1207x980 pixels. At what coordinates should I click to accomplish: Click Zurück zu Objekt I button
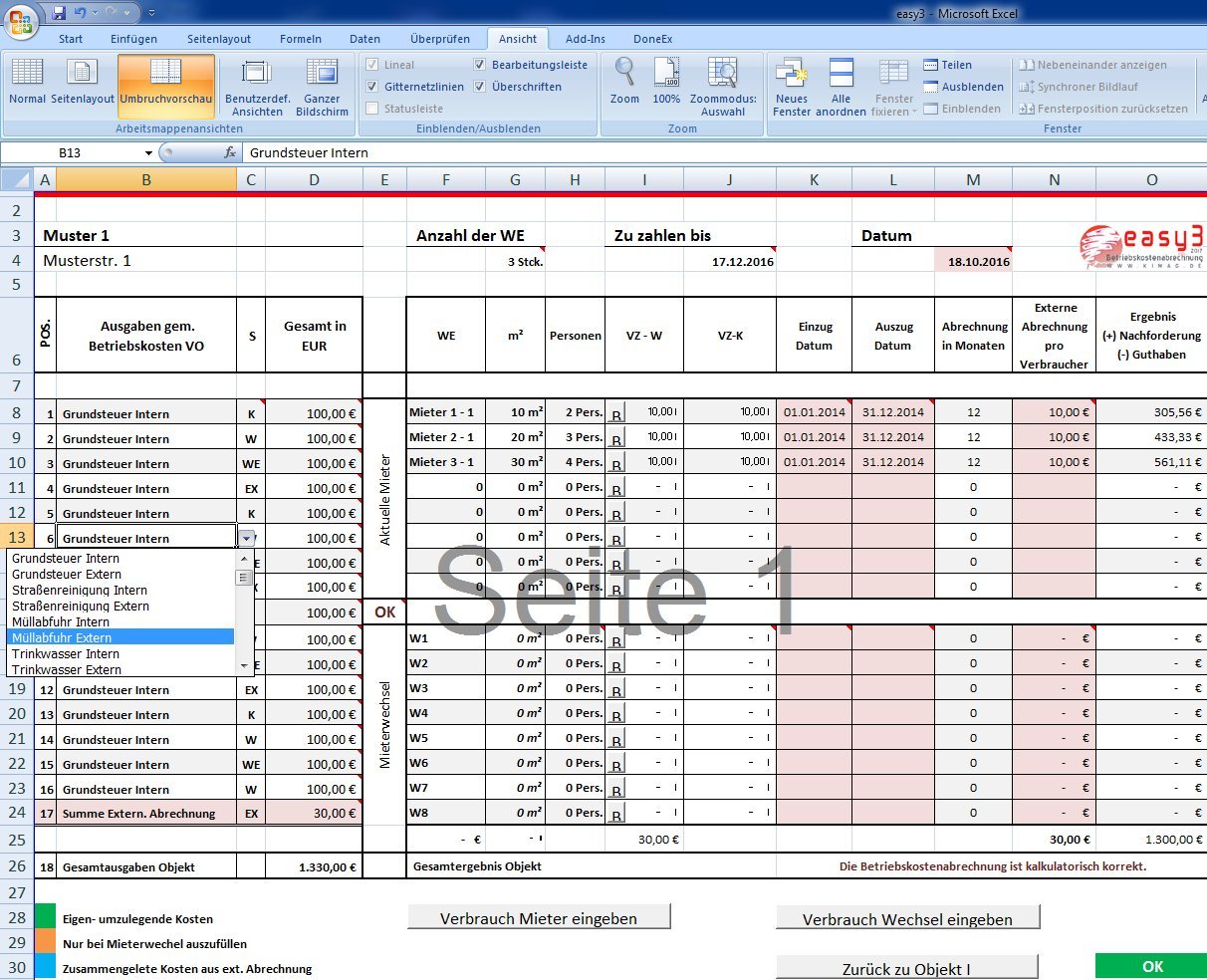coord(907,967)
